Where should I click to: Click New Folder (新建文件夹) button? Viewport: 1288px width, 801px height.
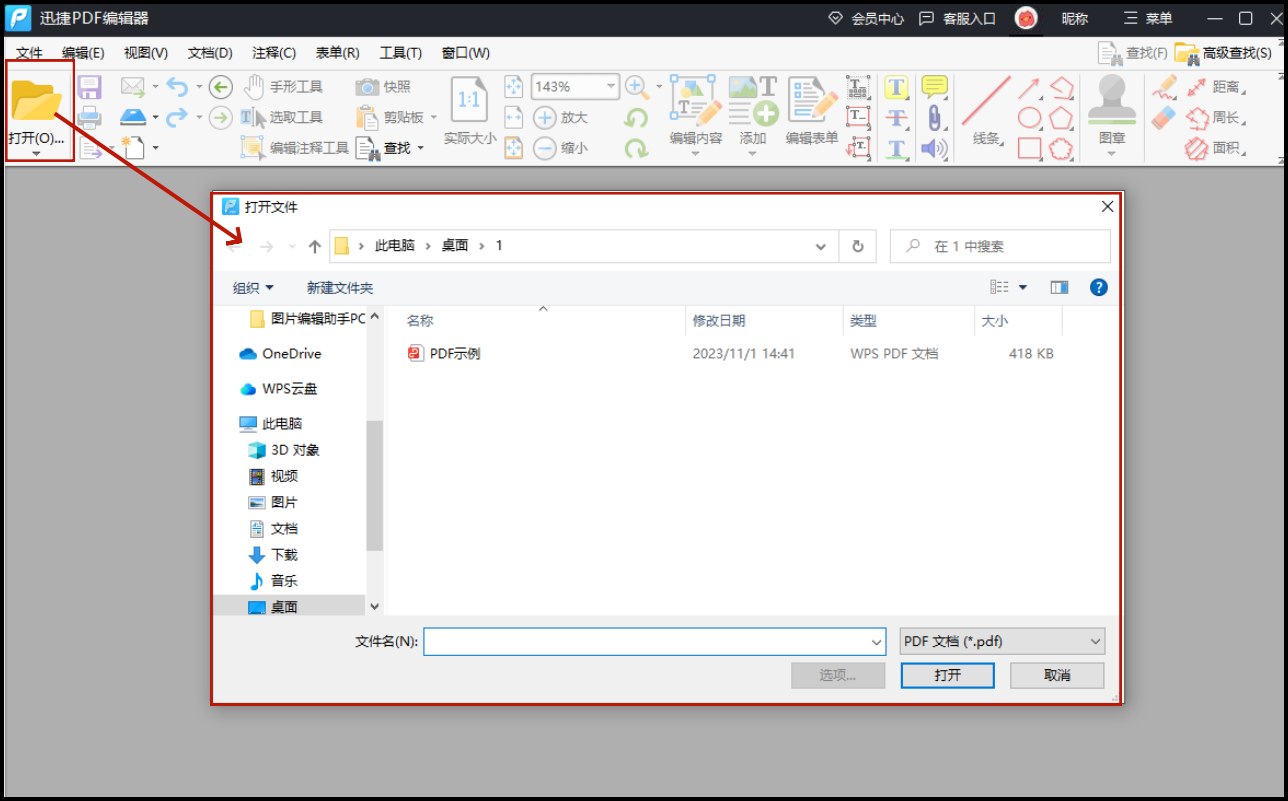[340, 288]
